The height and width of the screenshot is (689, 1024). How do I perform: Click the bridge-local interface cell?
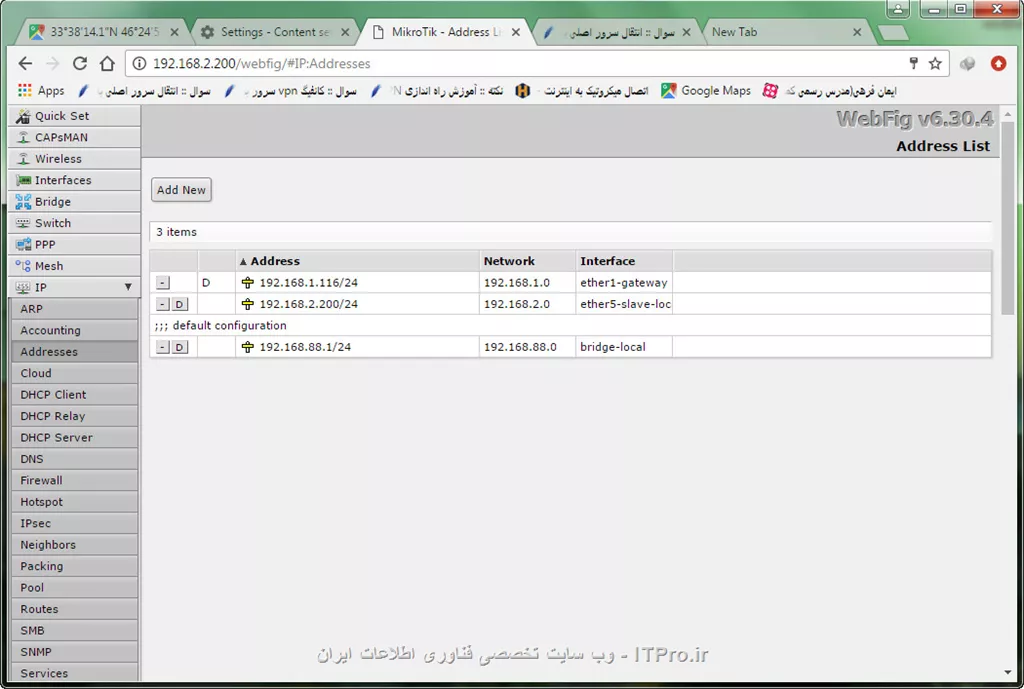point(624,347)
